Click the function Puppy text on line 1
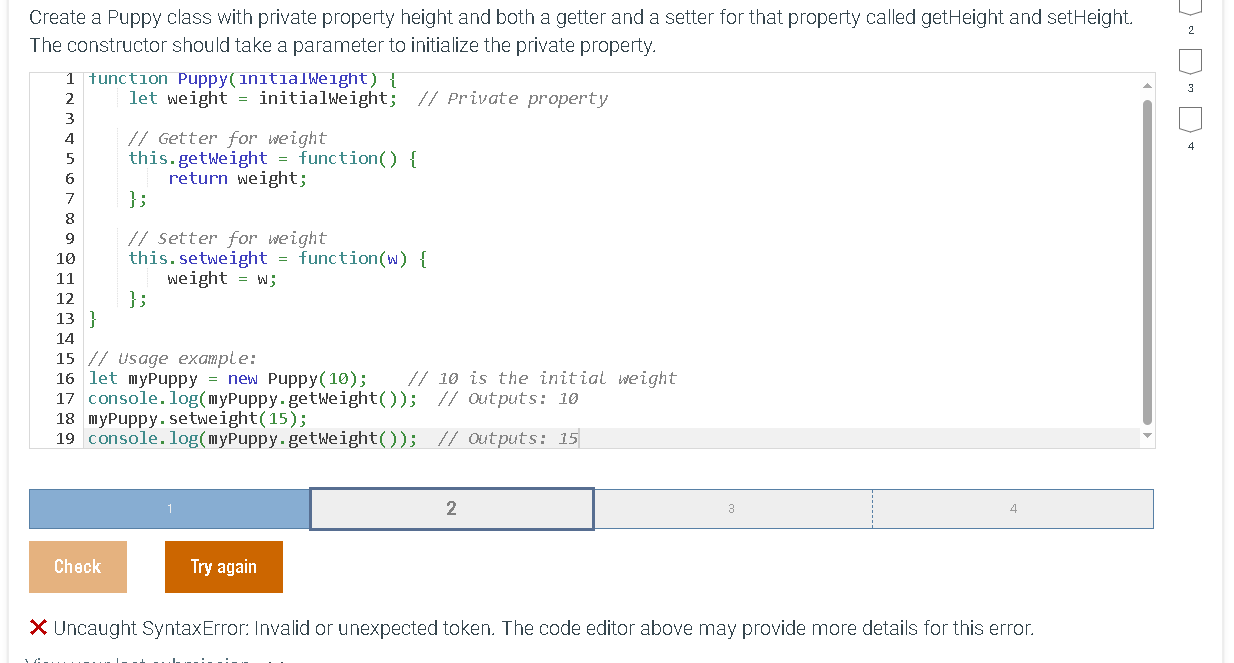The image size is (1234, 663). 160,78
